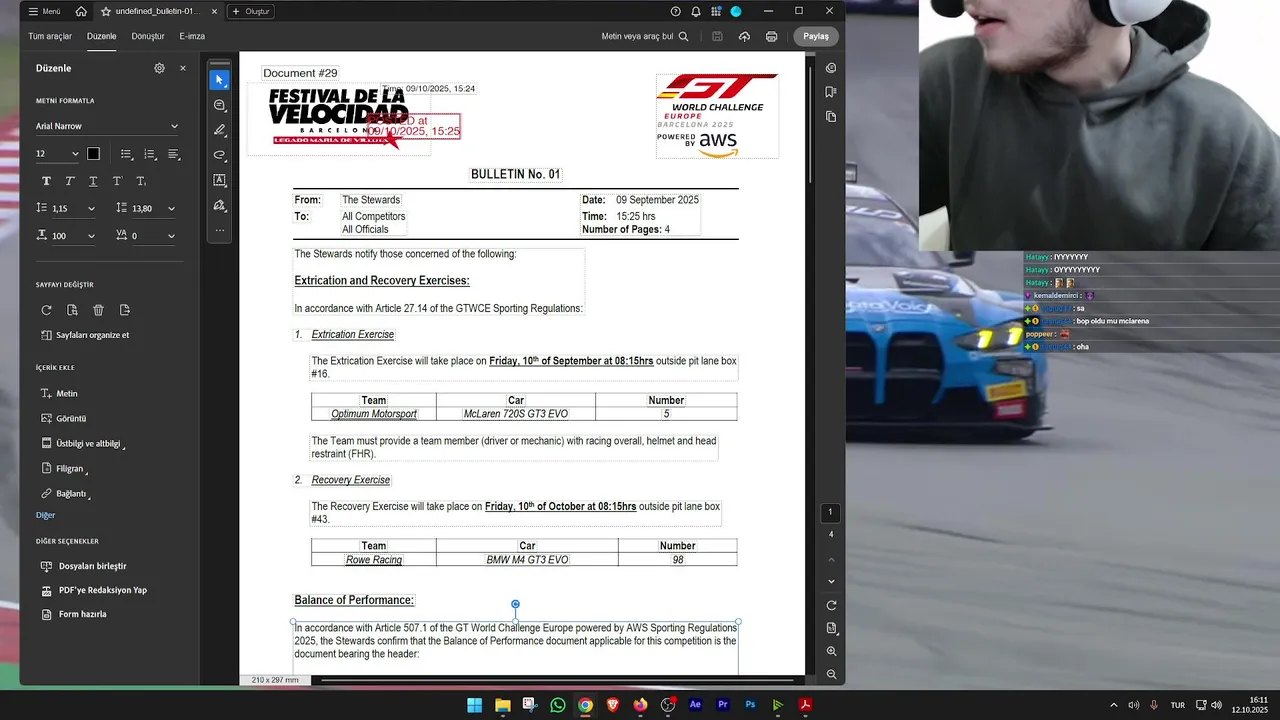Toggle superscript formatting
The width and height of the screenshot is (1280, 720).
pos(117,181)
